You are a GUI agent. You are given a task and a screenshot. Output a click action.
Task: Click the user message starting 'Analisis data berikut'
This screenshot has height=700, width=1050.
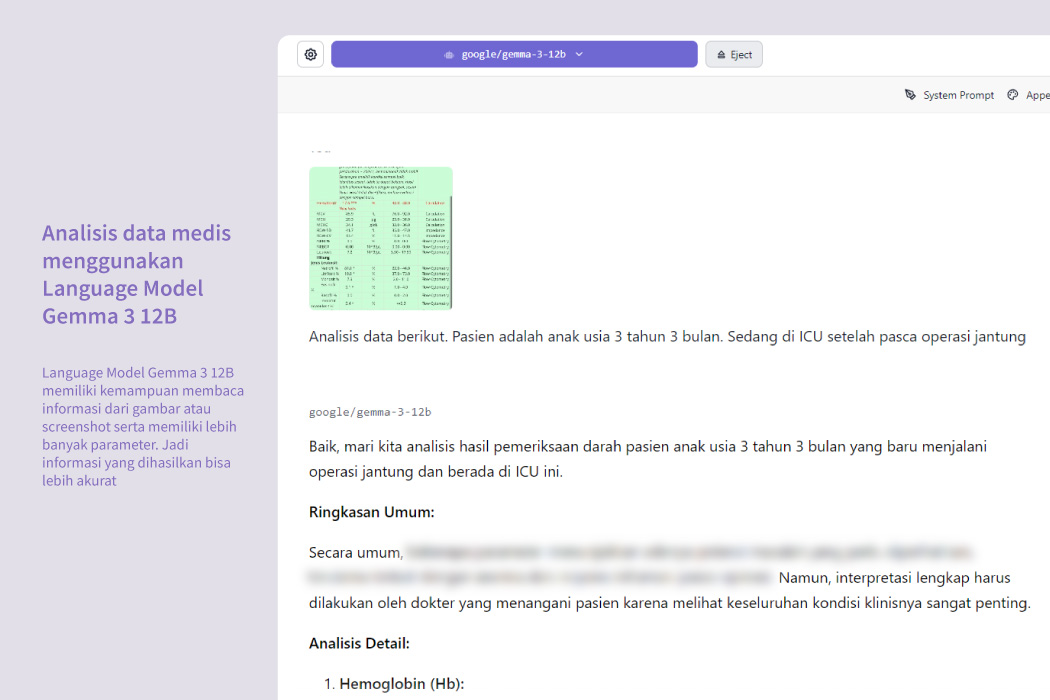[x=667, y=336]
